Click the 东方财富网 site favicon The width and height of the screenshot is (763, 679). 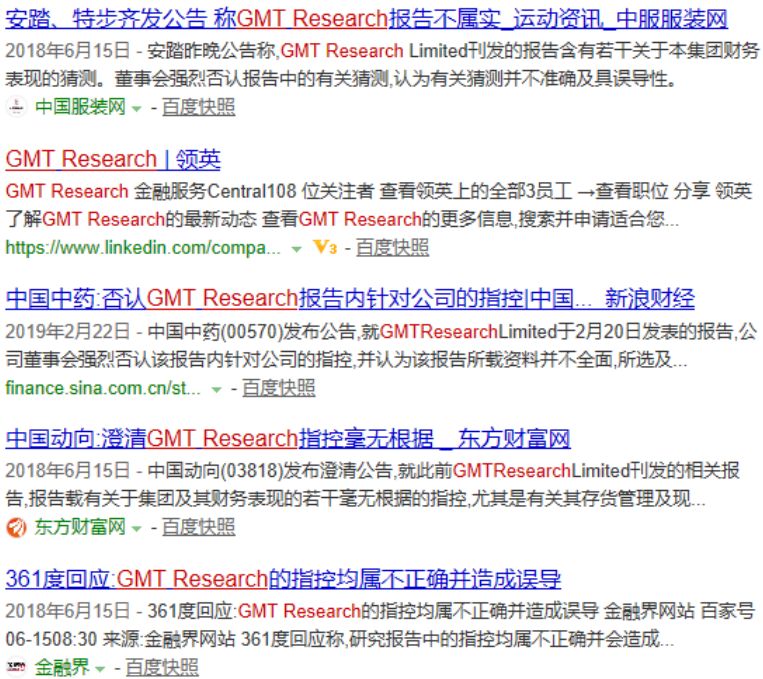pyautogui.click(x=17, y=528)
